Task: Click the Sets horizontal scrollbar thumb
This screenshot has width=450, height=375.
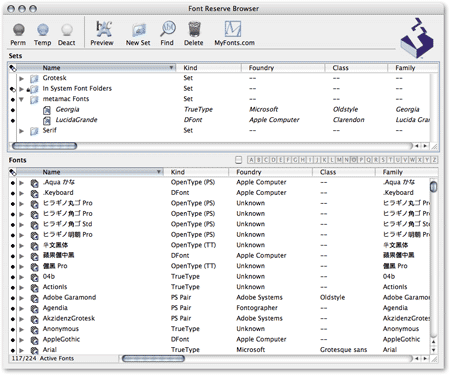Action: (44, 146)
